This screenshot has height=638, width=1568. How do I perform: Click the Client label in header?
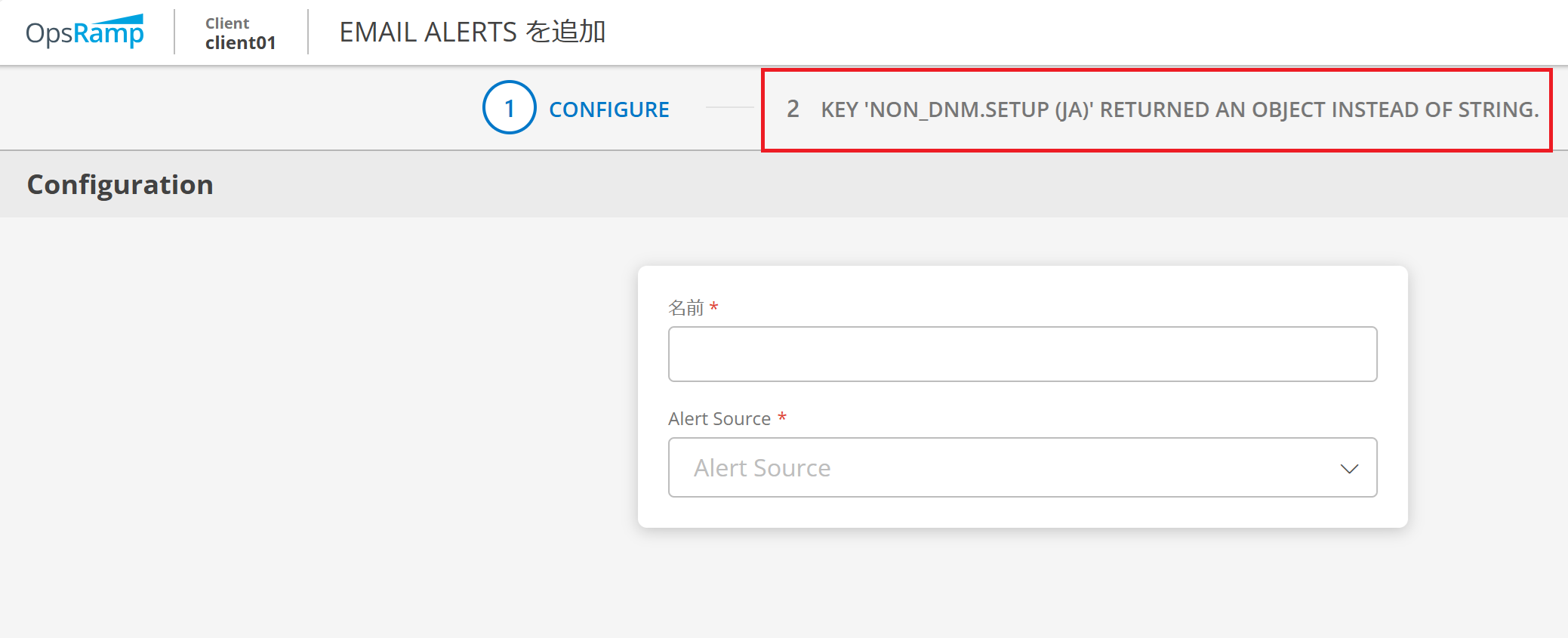point(227,23)
